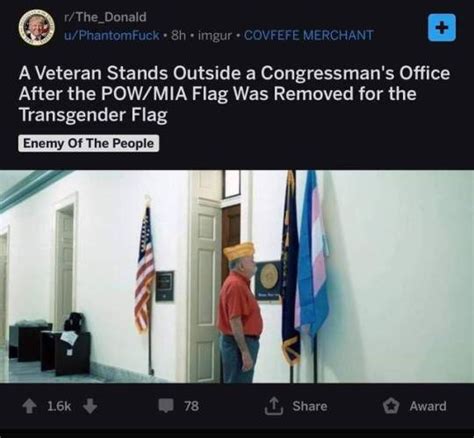Screen dimensions: 474x438
Task: View the u/PhantomFuck user profile
Action: click(x=112, y=35)
